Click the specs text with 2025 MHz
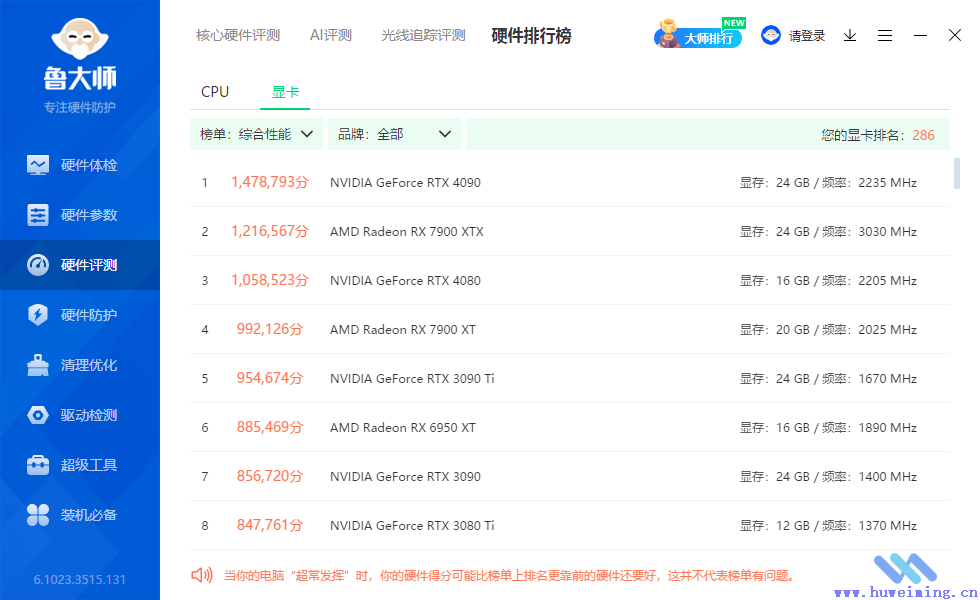Viewport: 980px width, 600px height. (x=828, y=329)
